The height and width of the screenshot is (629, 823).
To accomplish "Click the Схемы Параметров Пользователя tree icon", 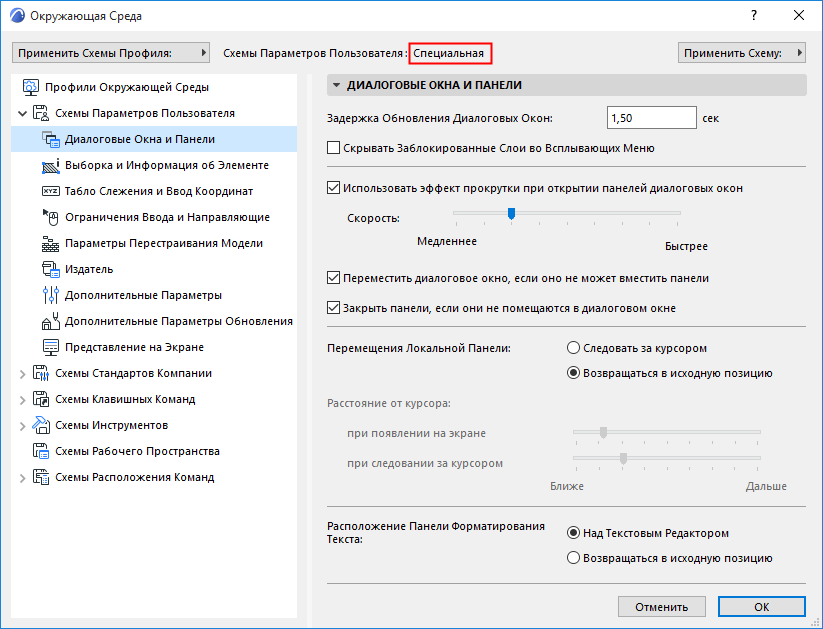I will tap(41, 113).
